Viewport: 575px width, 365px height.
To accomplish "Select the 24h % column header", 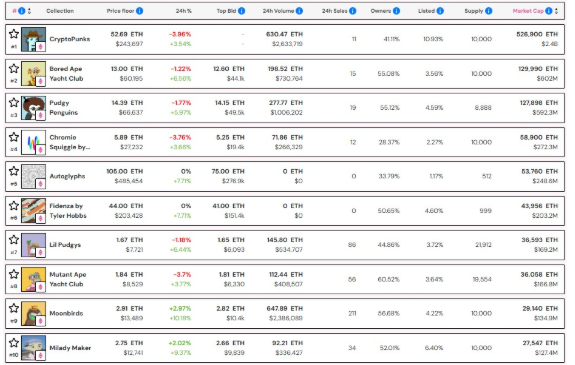I will point(184,11).
